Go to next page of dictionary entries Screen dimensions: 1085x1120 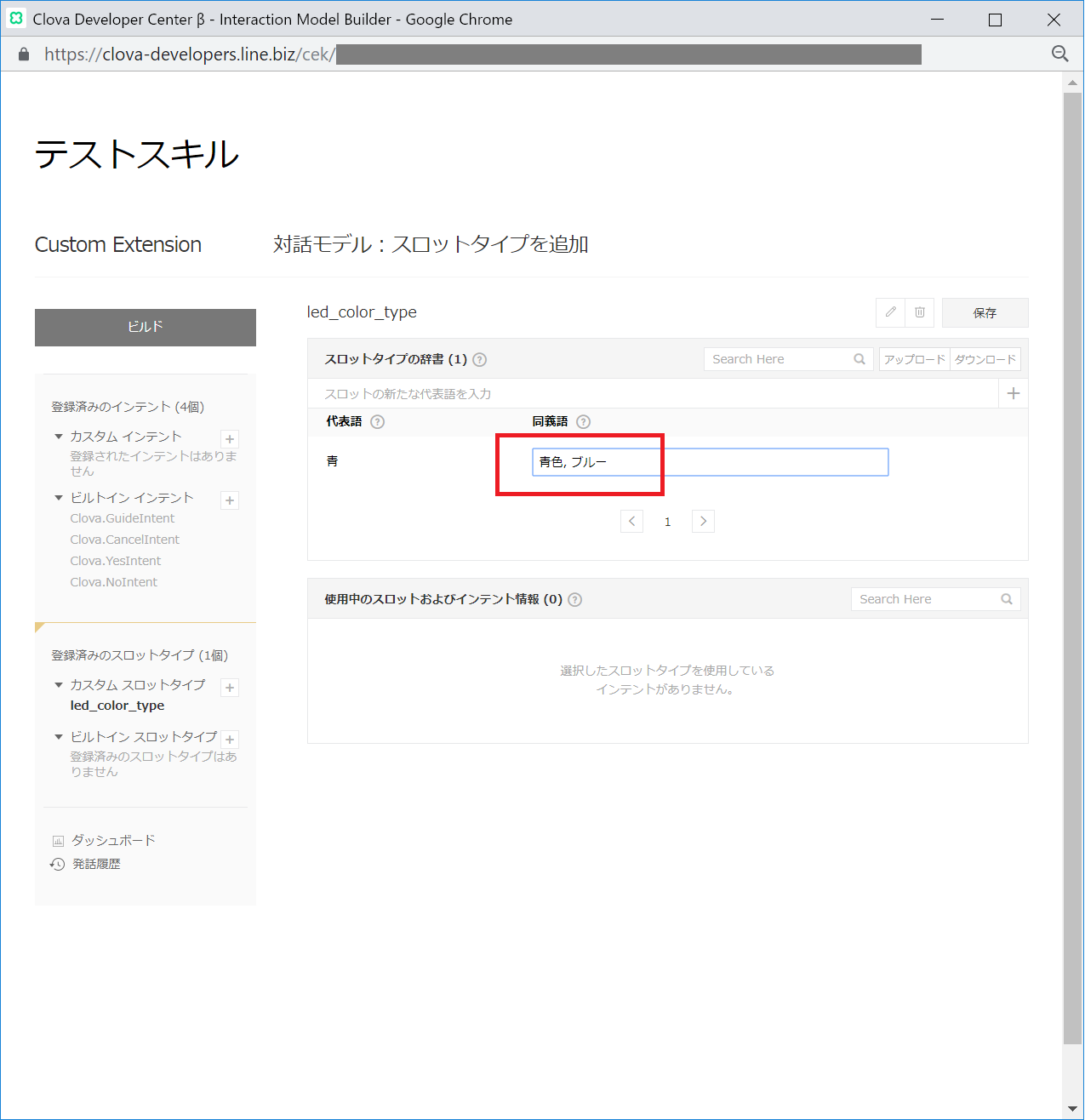pos(703,521)
